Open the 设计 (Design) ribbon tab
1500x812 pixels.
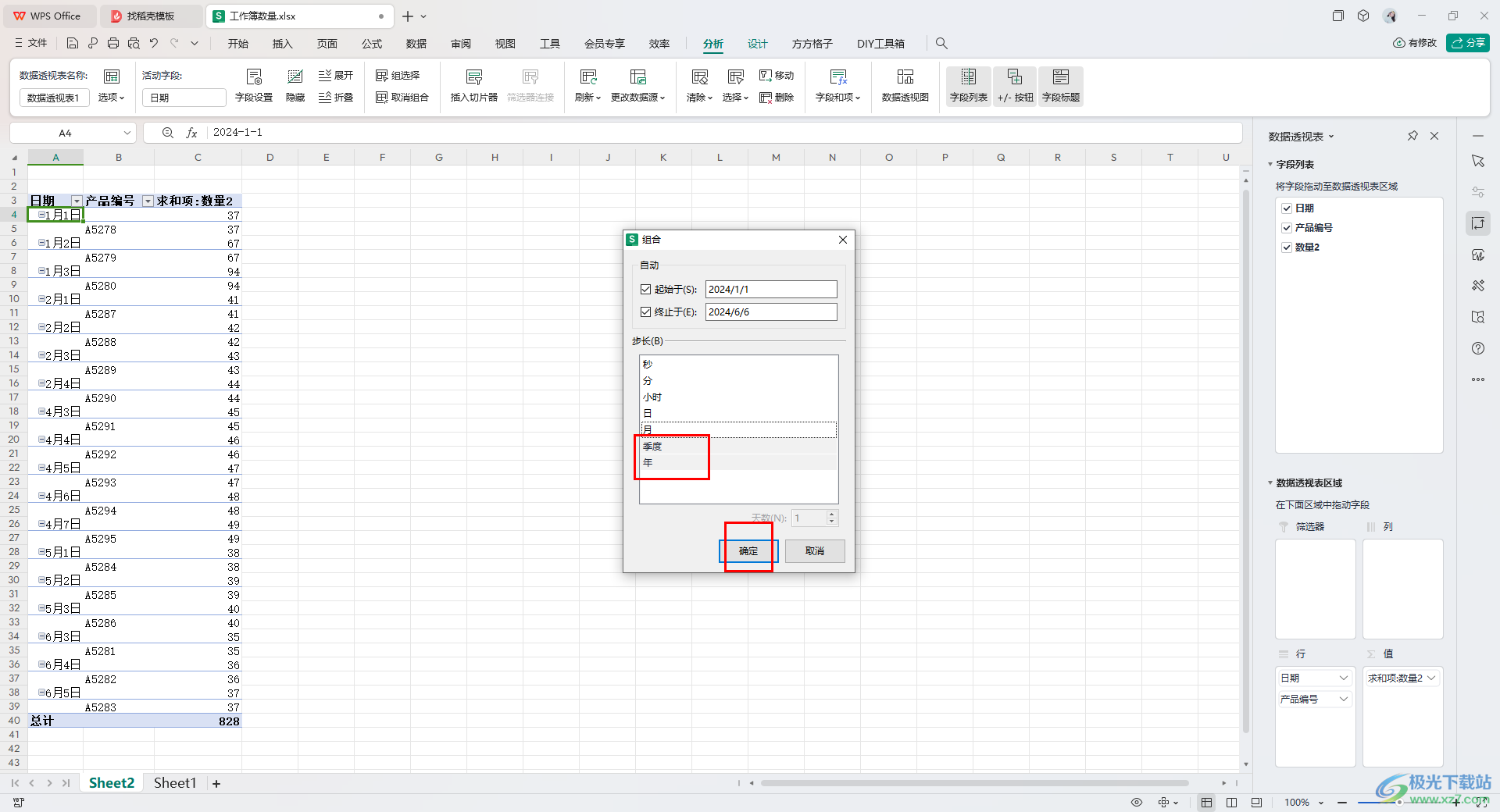758,44
